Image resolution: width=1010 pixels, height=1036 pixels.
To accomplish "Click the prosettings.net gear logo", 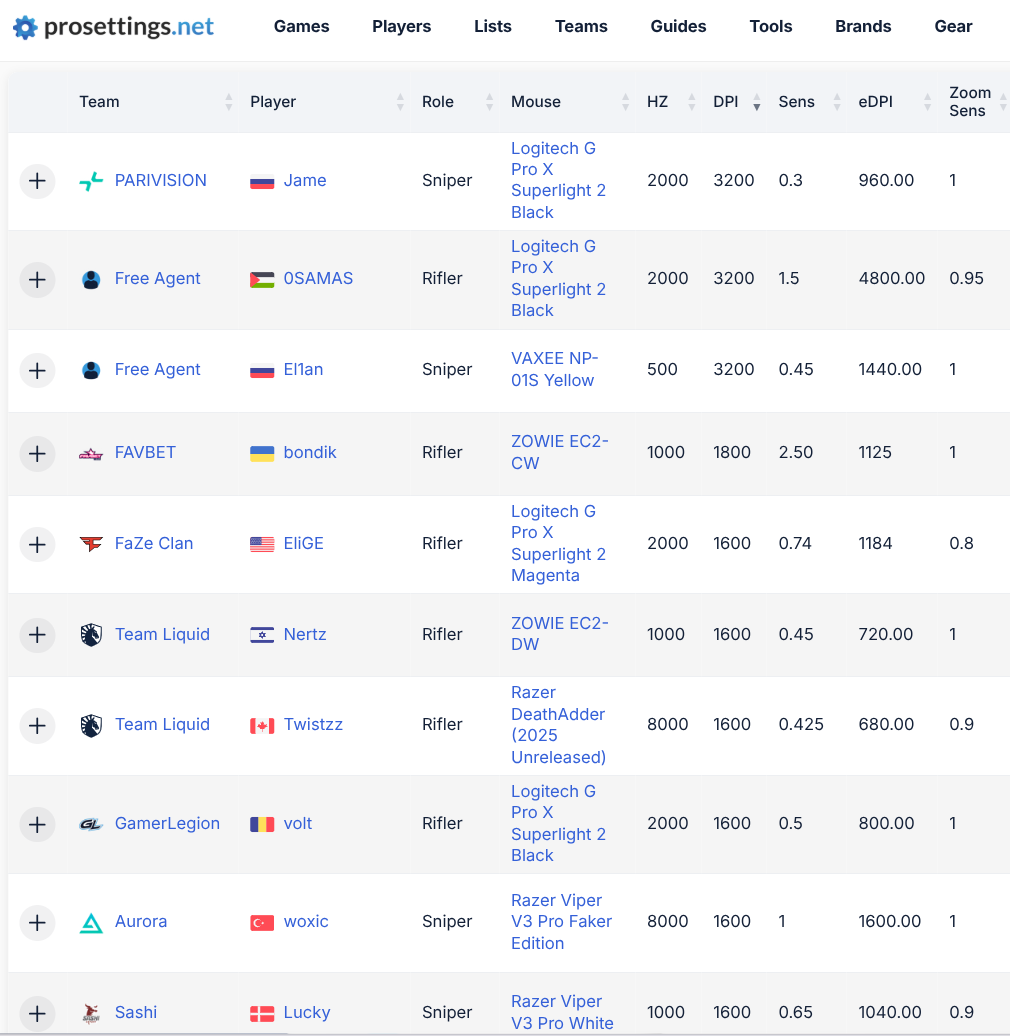I will [x=25, y=27].
